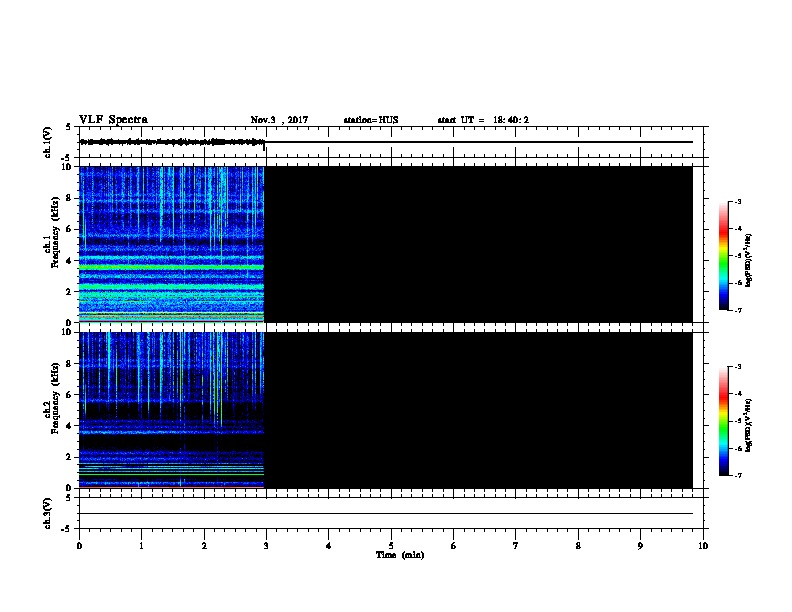Click time-axis tick label "1"
This screenshot has height=612, width=792.
click(141, 545)
